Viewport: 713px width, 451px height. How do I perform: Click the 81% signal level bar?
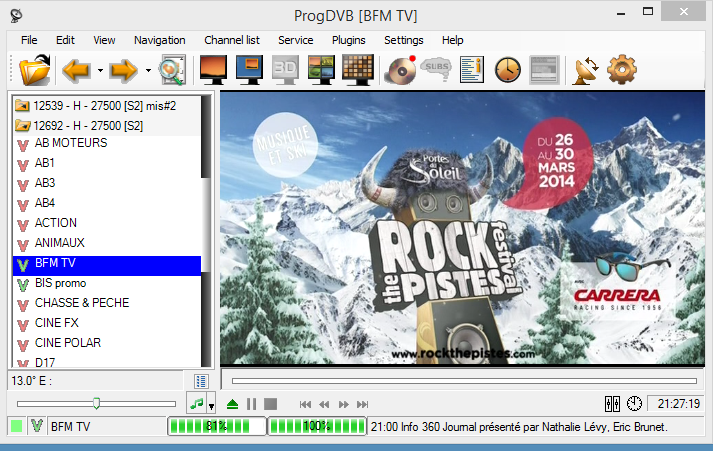click(217, 426)
